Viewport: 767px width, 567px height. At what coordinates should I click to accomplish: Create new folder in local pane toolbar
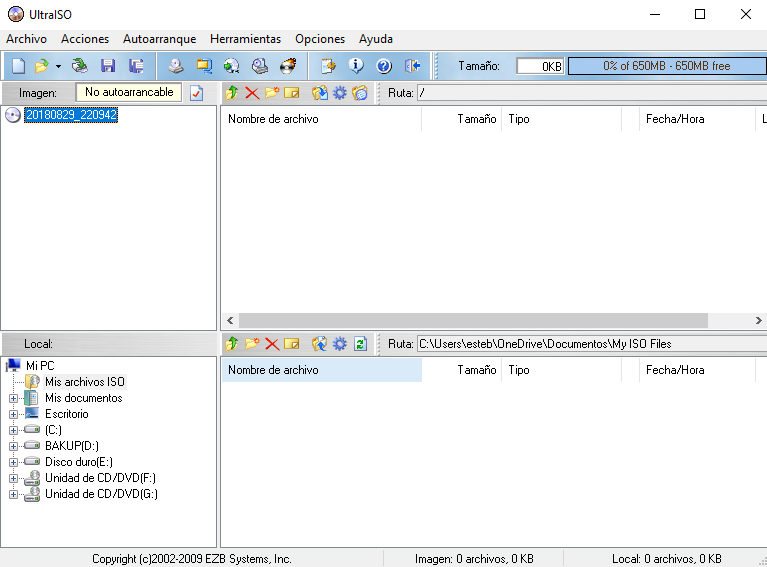click(252, 344)
